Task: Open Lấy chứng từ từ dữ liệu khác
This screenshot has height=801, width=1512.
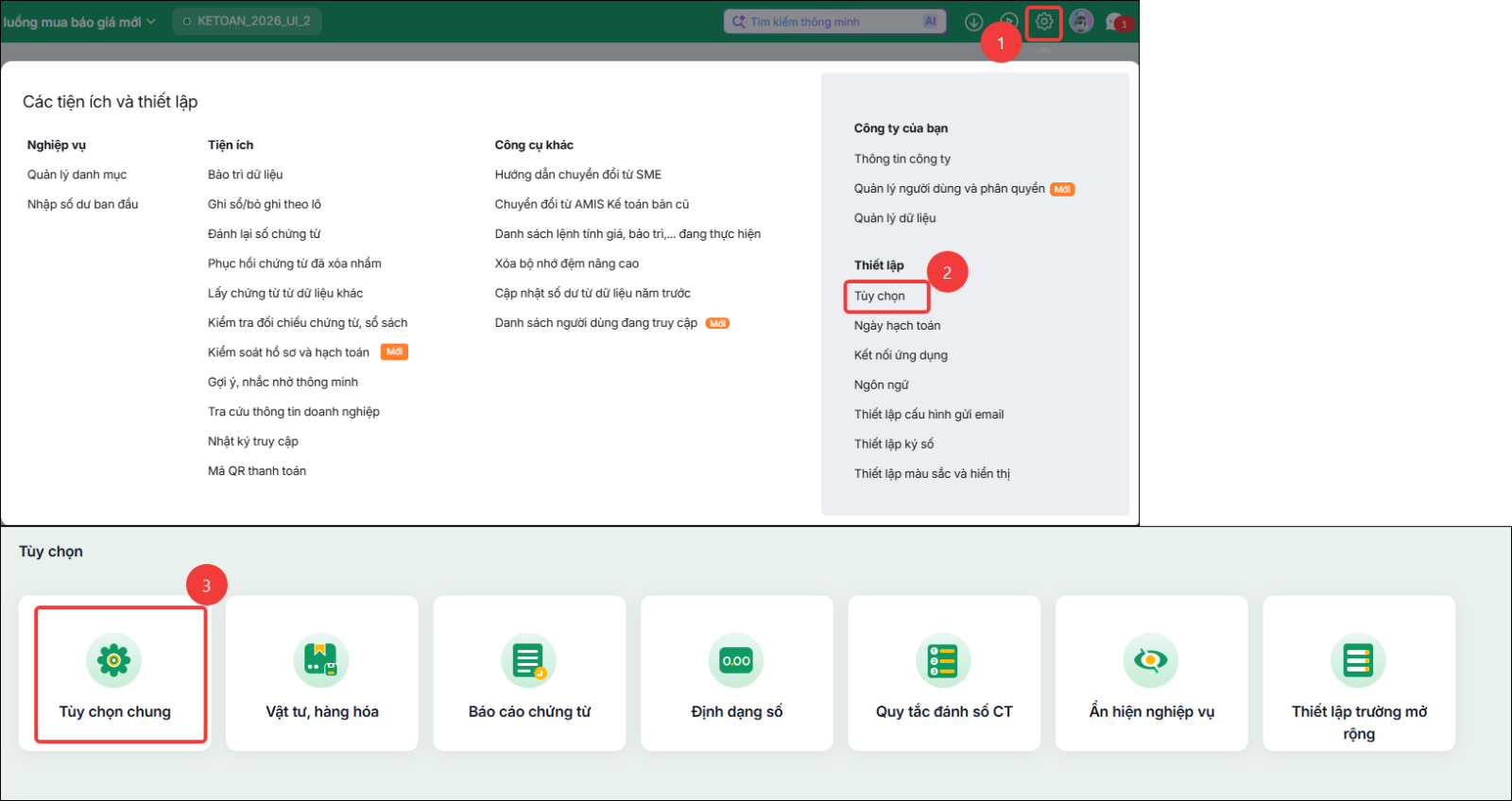Action: (284, 293)
